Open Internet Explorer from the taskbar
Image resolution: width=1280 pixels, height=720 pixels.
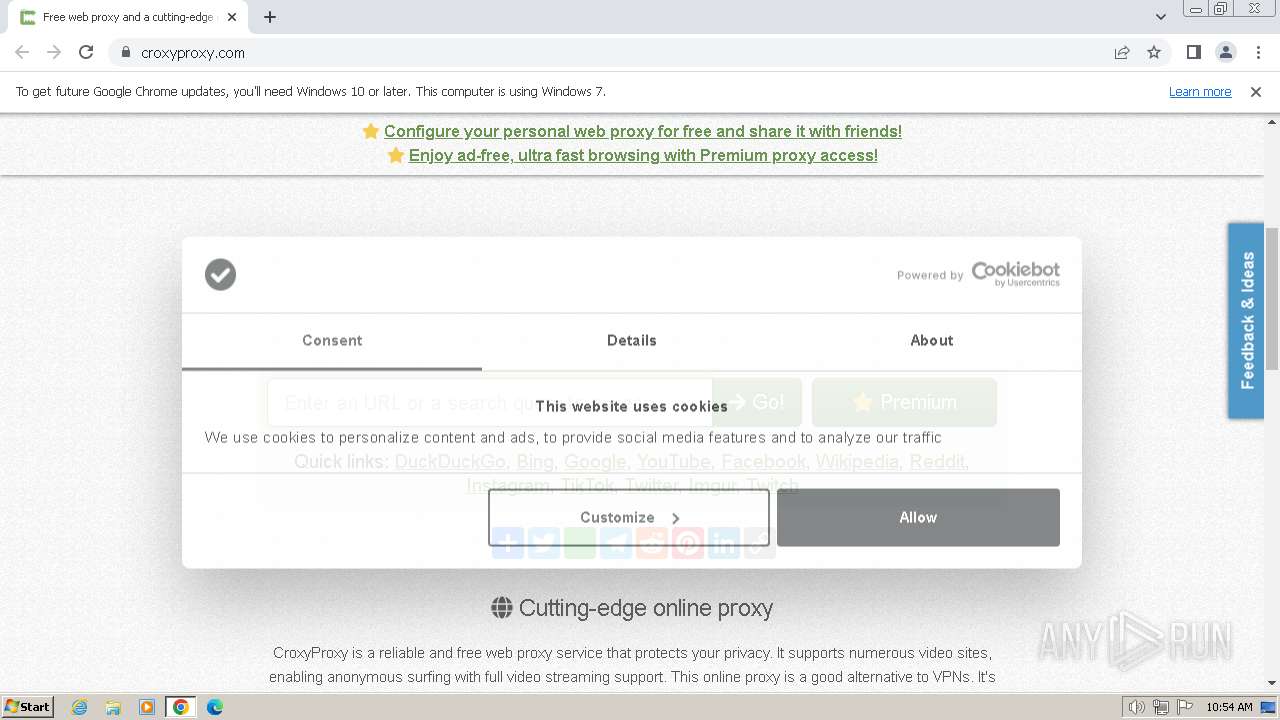click(80, 707)
